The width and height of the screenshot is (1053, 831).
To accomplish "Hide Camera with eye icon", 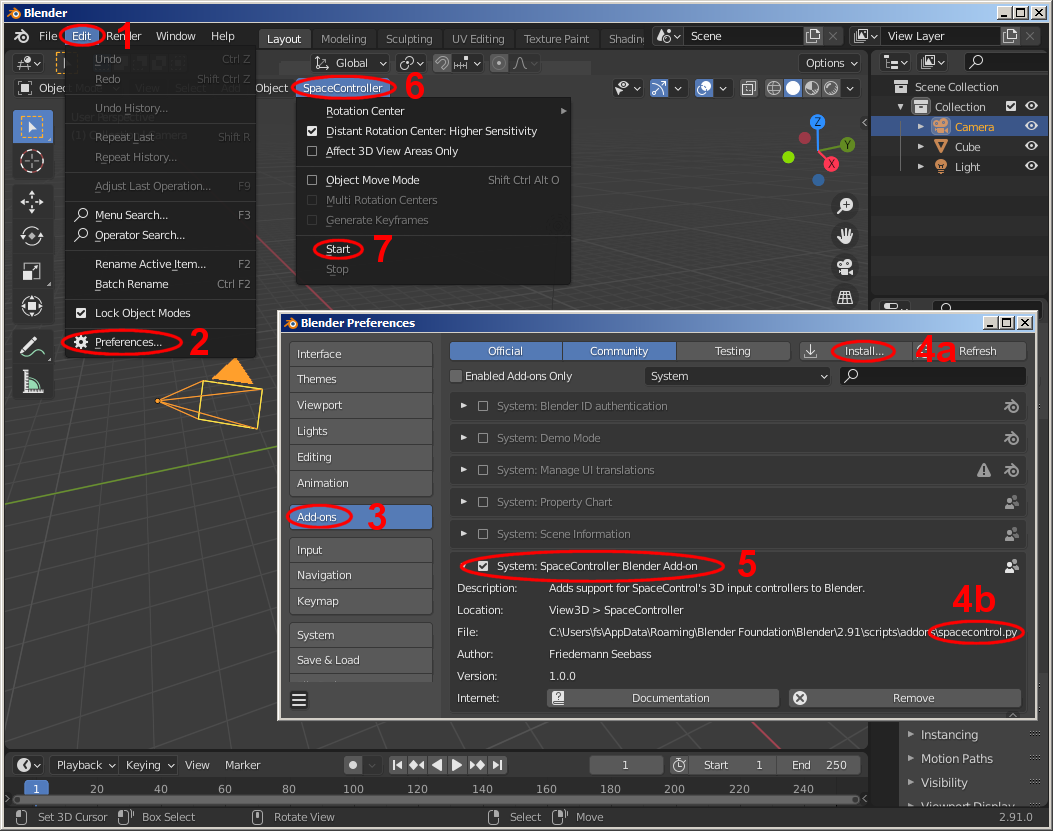I will pyautogui.click(x=1032, y=126).
